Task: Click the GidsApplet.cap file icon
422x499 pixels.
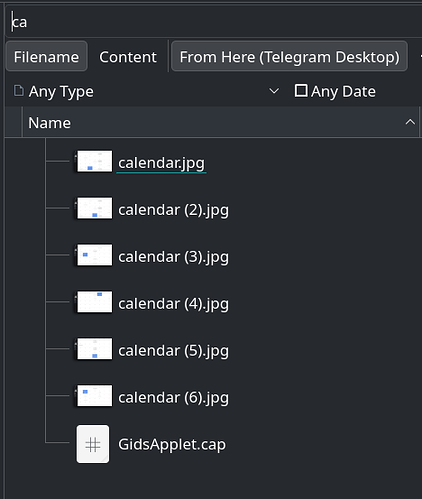Action: [93, 444]
